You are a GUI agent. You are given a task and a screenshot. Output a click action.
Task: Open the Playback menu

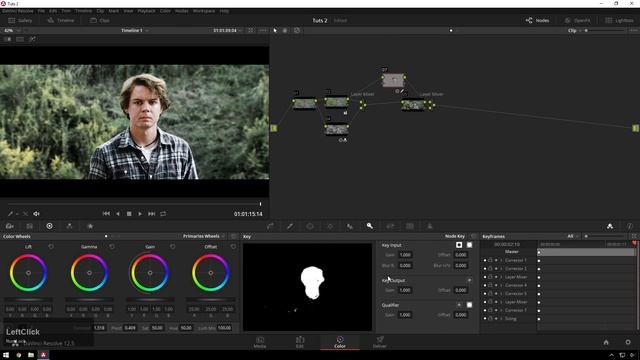(x=147, y=11)
